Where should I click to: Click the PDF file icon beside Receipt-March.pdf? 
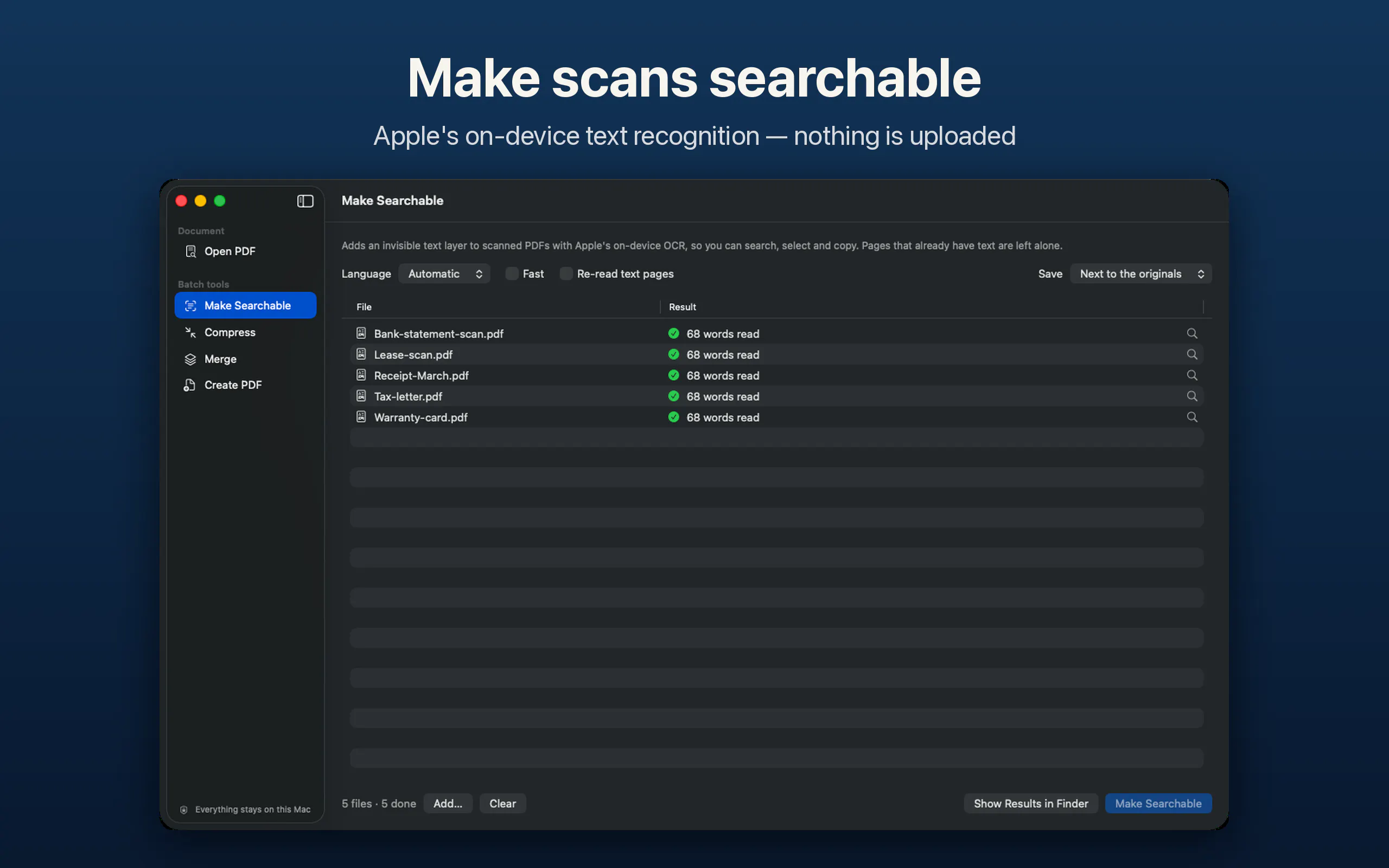361,375
